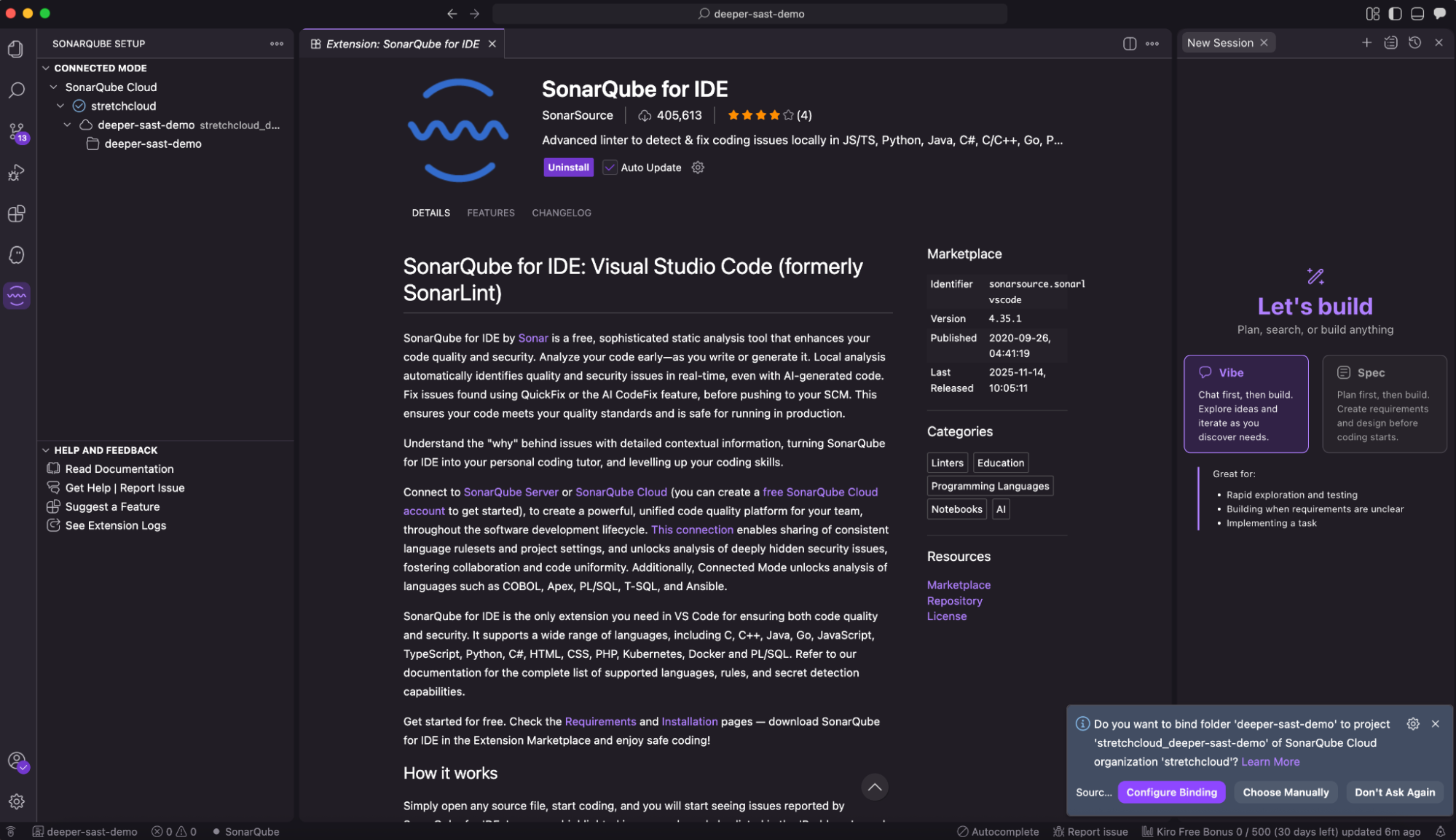Select the Spec mode card
Screen dimensions: 1456x840
pos(1383,404)
